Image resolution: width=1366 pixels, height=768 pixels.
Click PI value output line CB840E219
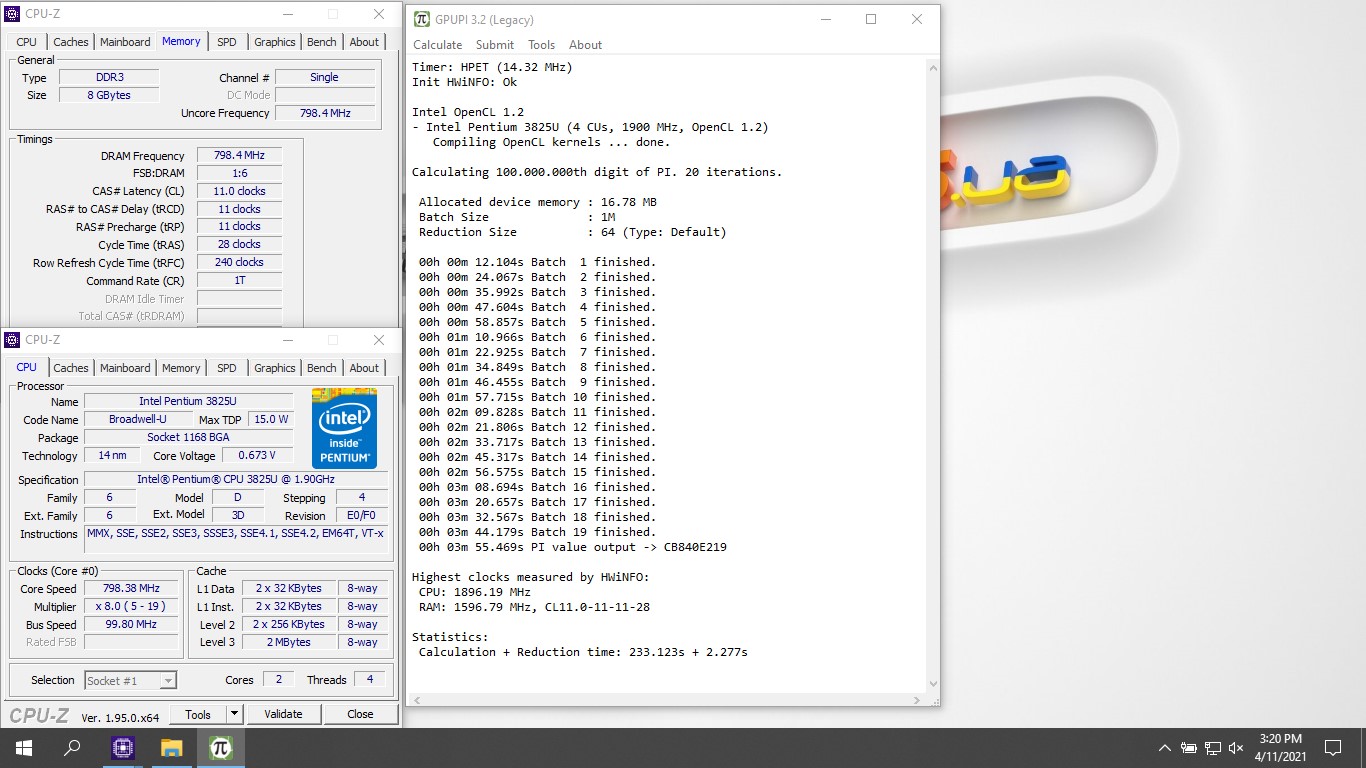coord(573,547)
